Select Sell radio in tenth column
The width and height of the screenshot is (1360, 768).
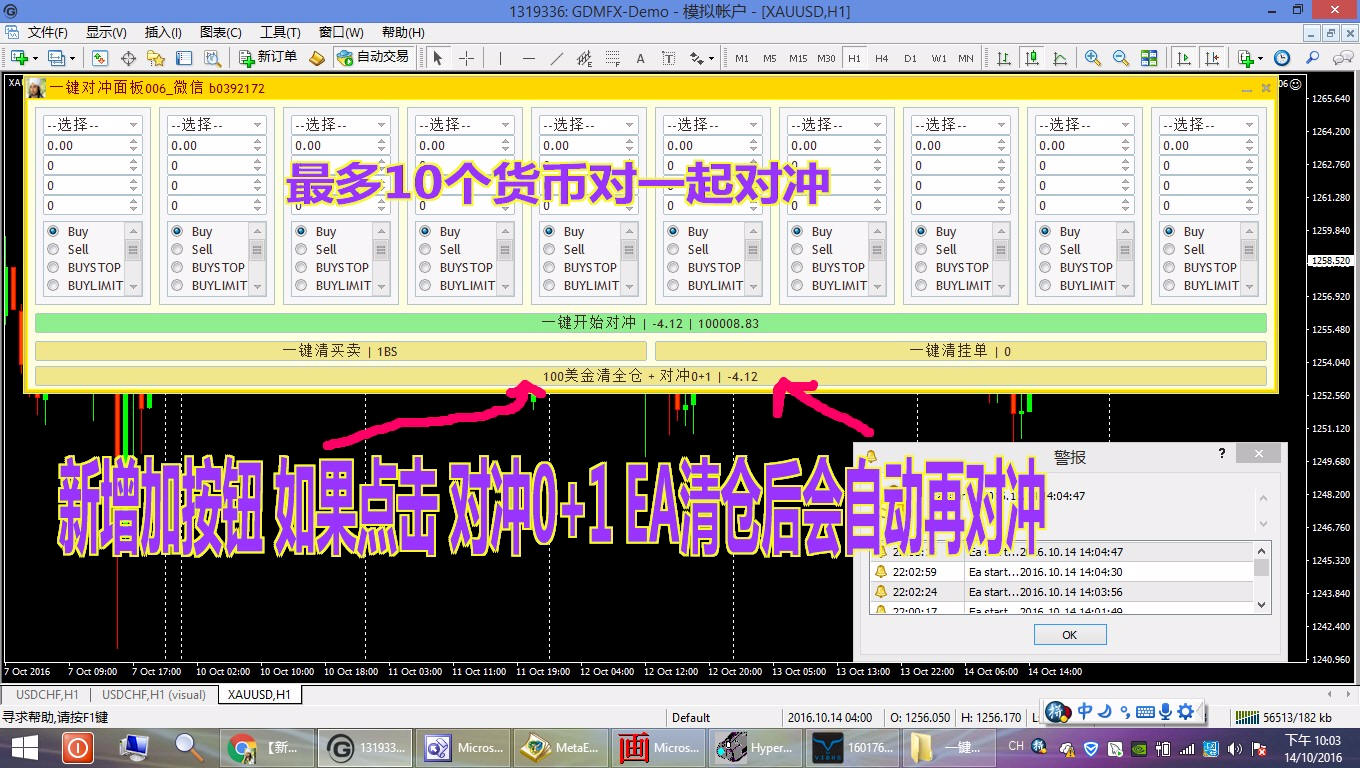(1169, 249)
